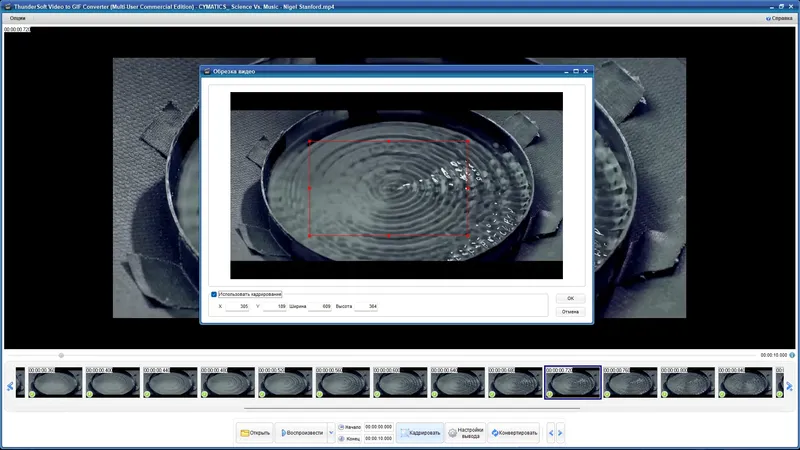Open the Опции menu
Viewport: 800px width, 450px height.
(x=17, y=18)
